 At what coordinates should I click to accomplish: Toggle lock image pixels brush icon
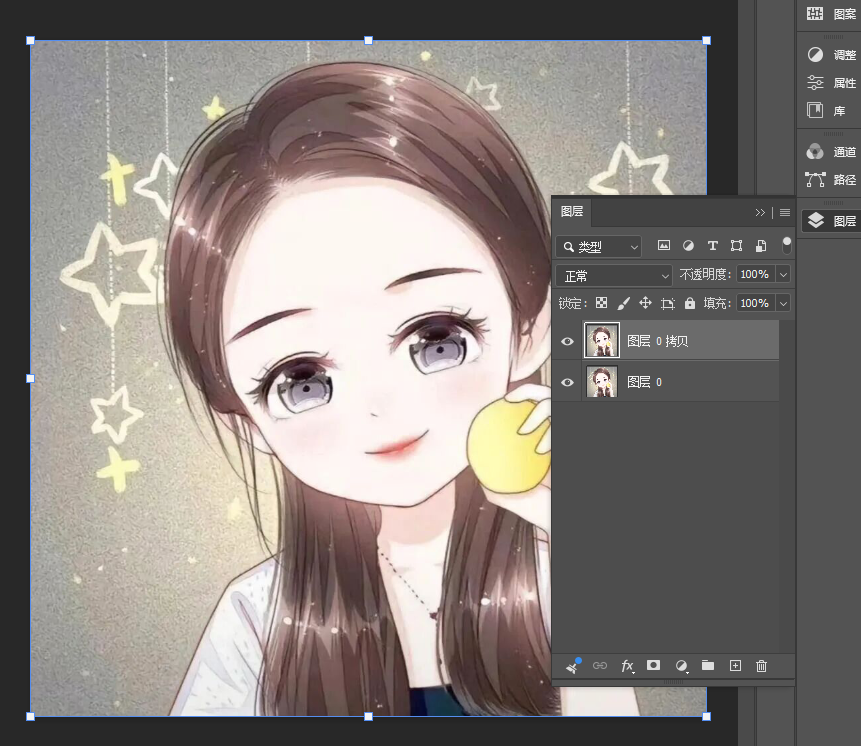click(623, 303)
